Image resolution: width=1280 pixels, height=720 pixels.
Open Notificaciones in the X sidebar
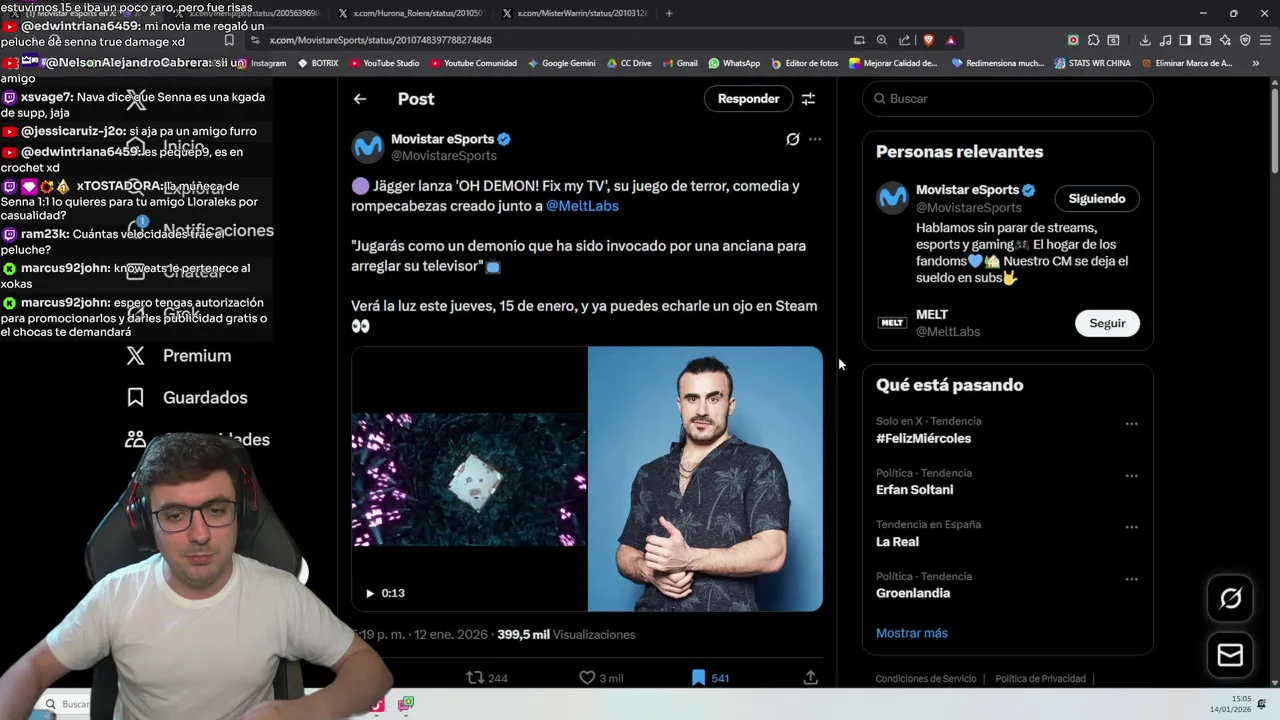tap(200, 230)
